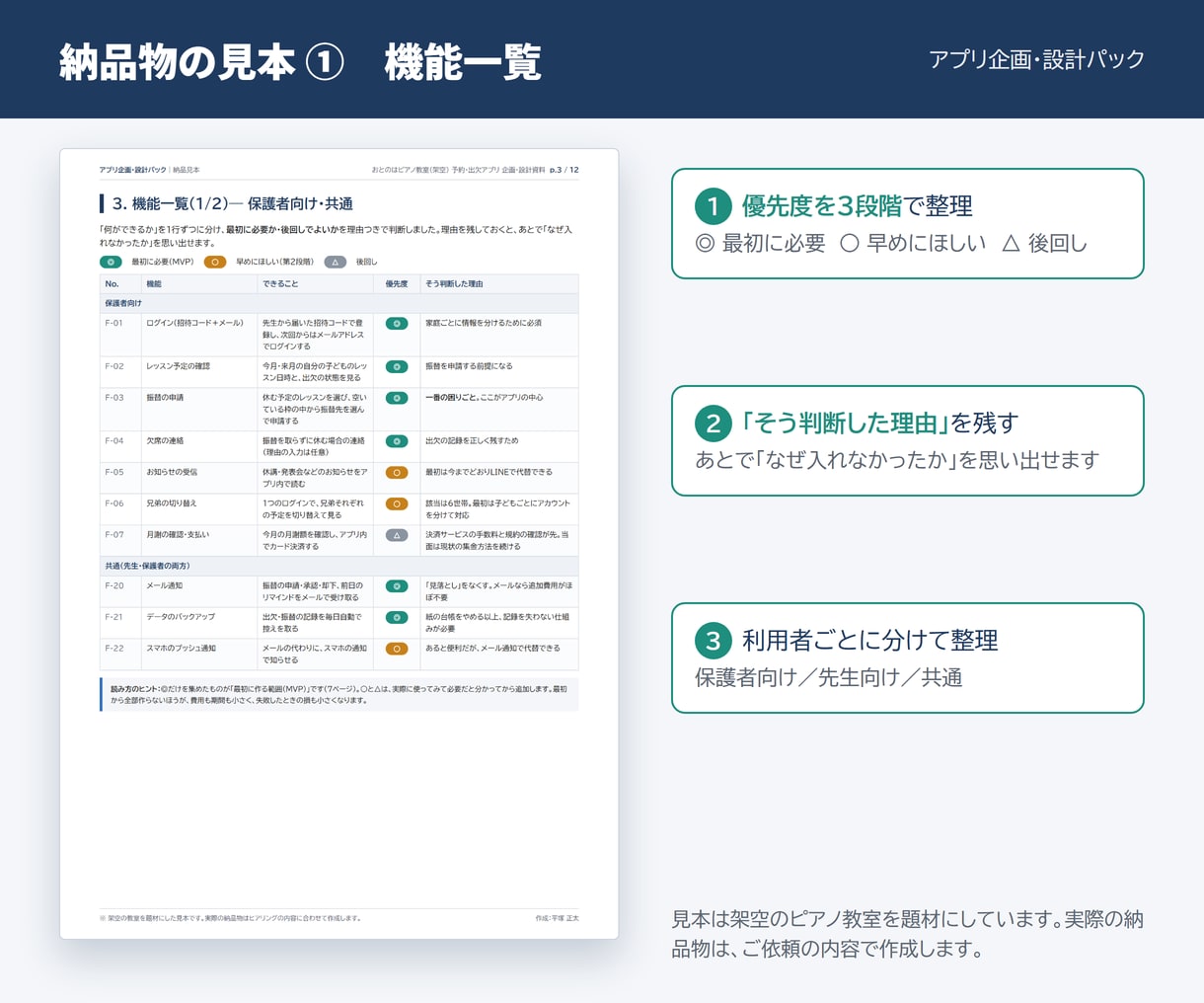The height and width of the screenshot is (1003, 1204).
Task: Click the heading 利用者ごとに分けて整理
Action: click(870, 641)
